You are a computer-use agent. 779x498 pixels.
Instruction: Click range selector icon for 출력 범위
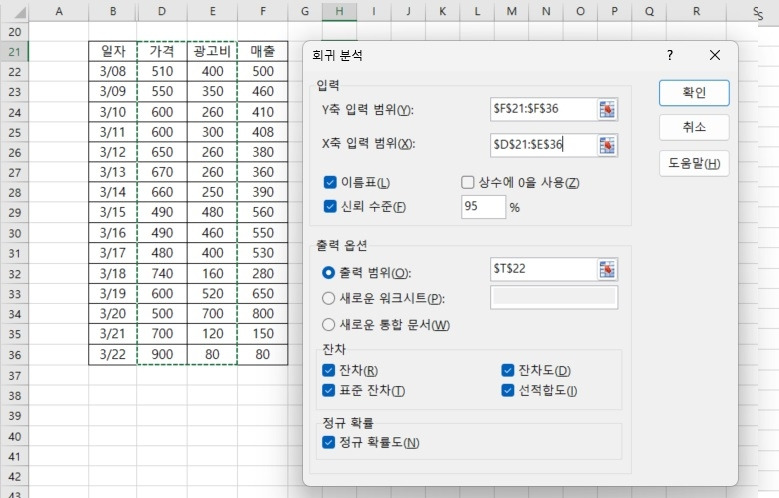tap(607, 269)
